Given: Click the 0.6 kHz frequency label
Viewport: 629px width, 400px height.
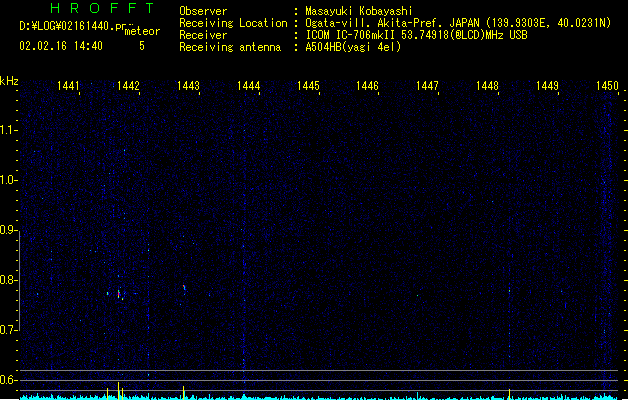Looking at the screenshot, I should click(8, 380).
